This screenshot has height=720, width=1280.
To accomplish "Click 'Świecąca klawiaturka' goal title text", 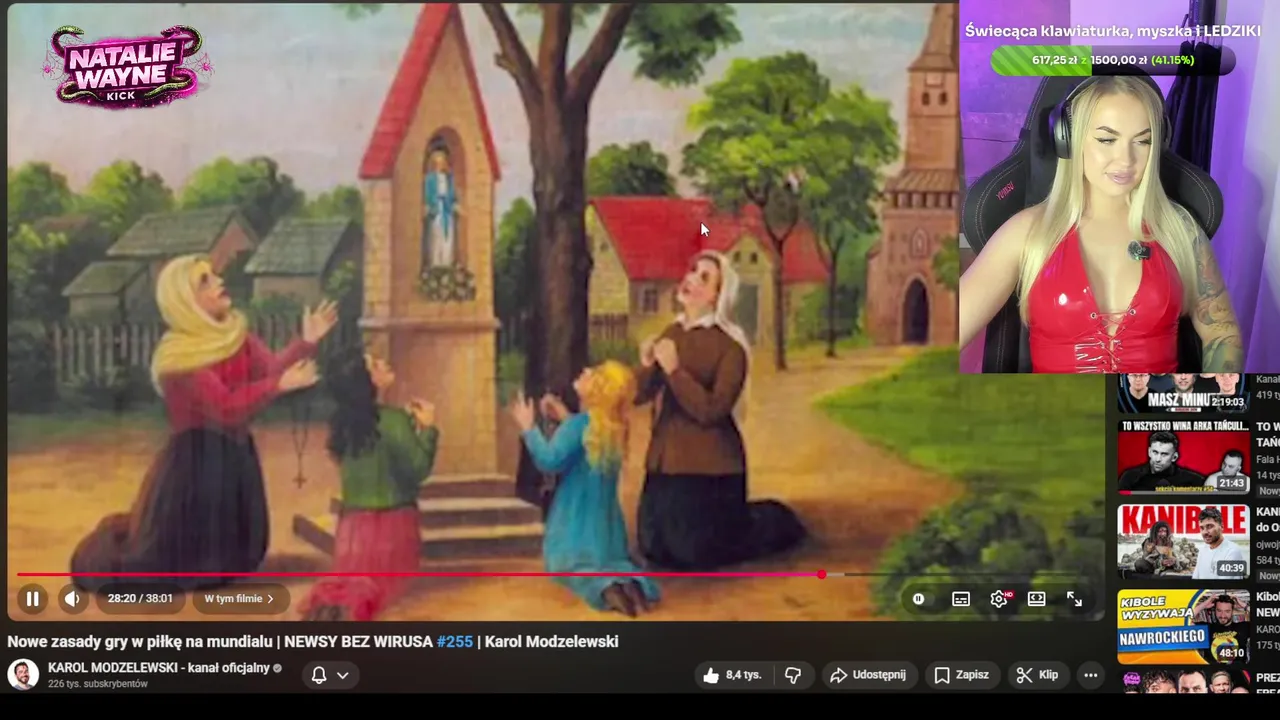I will [1112, 31].
